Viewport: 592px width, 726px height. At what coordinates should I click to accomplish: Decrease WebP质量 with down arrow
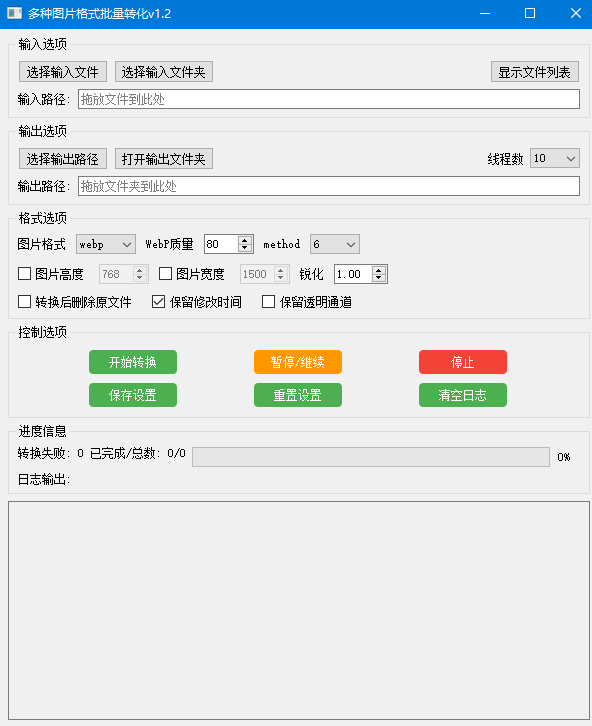coord(245,248)
